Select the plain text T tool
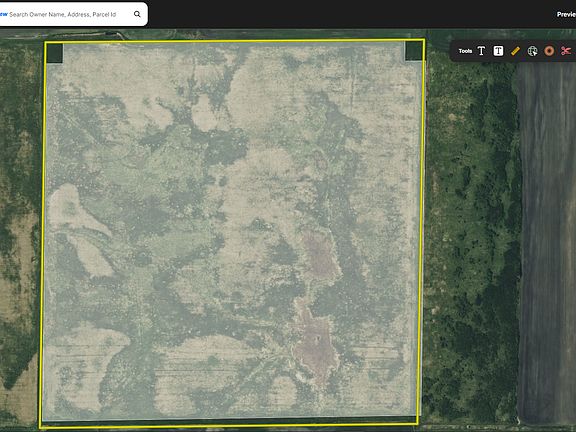The width and height of the screenshot is (576, 432). point(481,51)
